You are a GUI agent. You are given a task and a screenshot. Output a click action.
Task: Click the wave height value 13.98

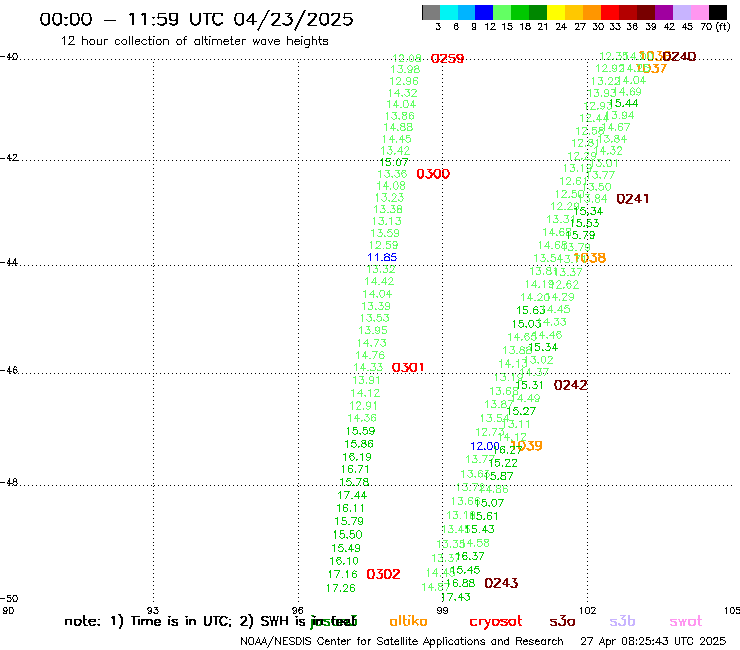click(x=405, y=69)
